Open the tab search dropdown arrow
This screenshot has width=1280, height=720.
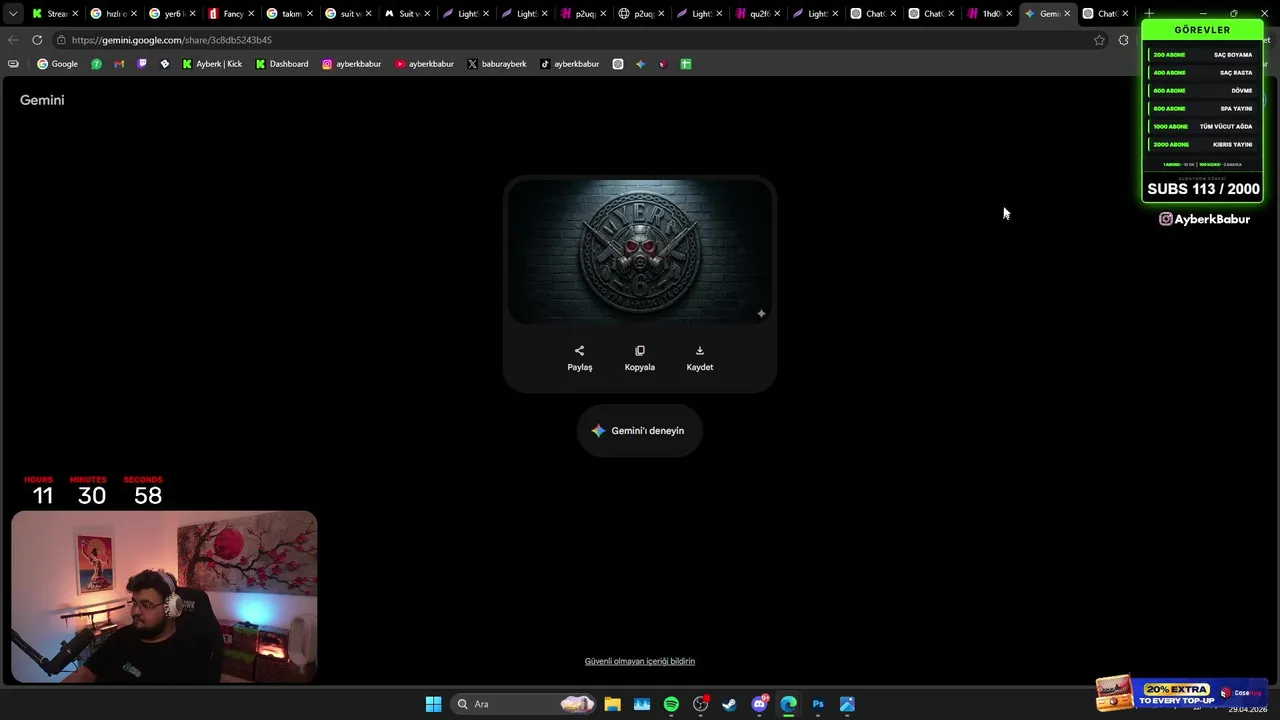click(x=13, y=14)
